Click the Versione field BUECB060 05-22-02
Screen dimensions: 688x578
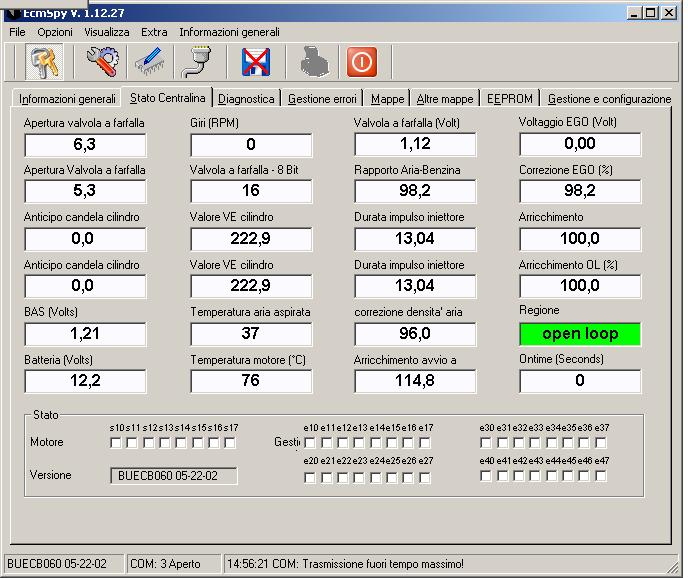point(174,476)
